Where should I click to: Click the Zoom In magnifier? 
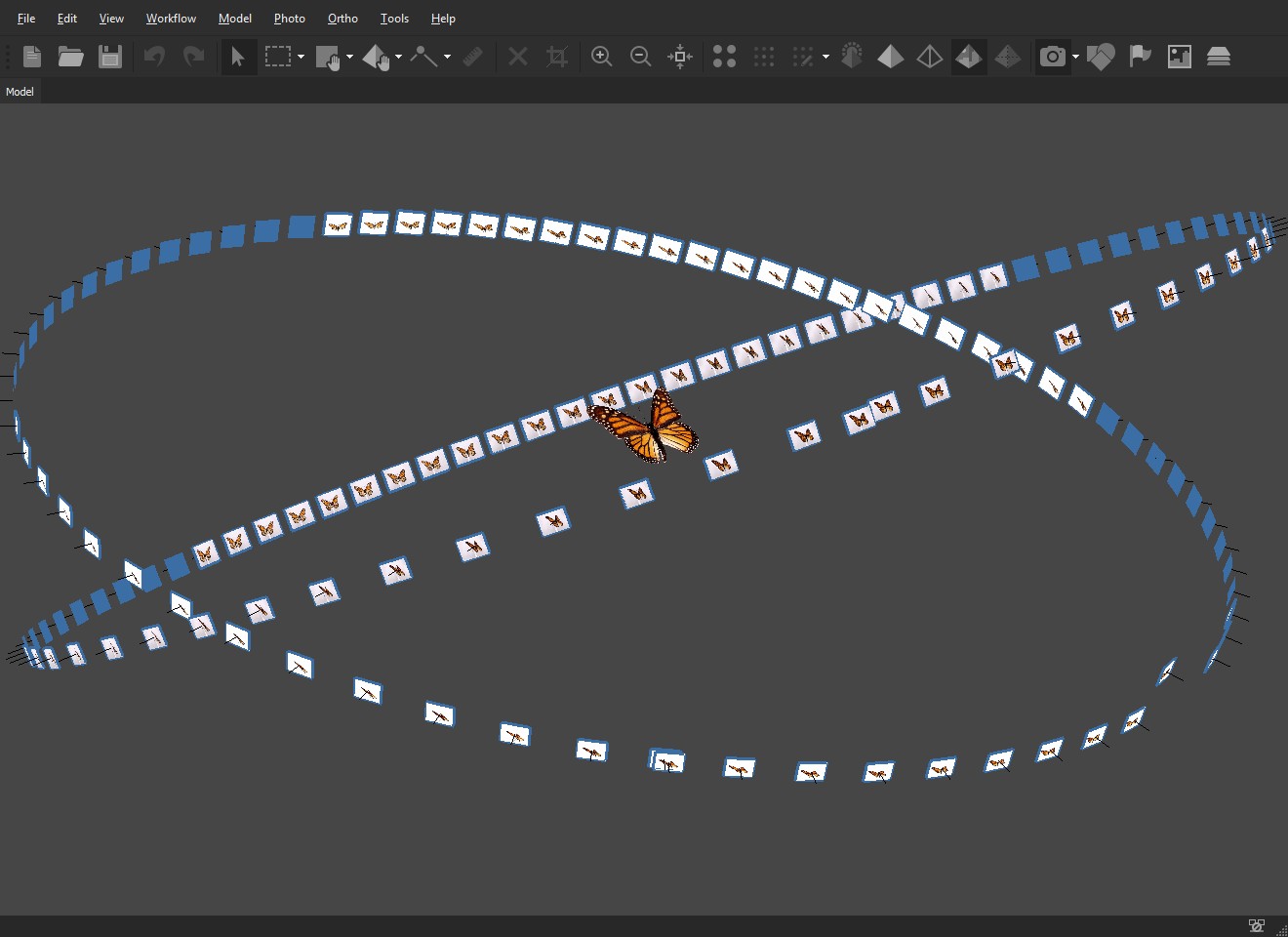(602, 57)
